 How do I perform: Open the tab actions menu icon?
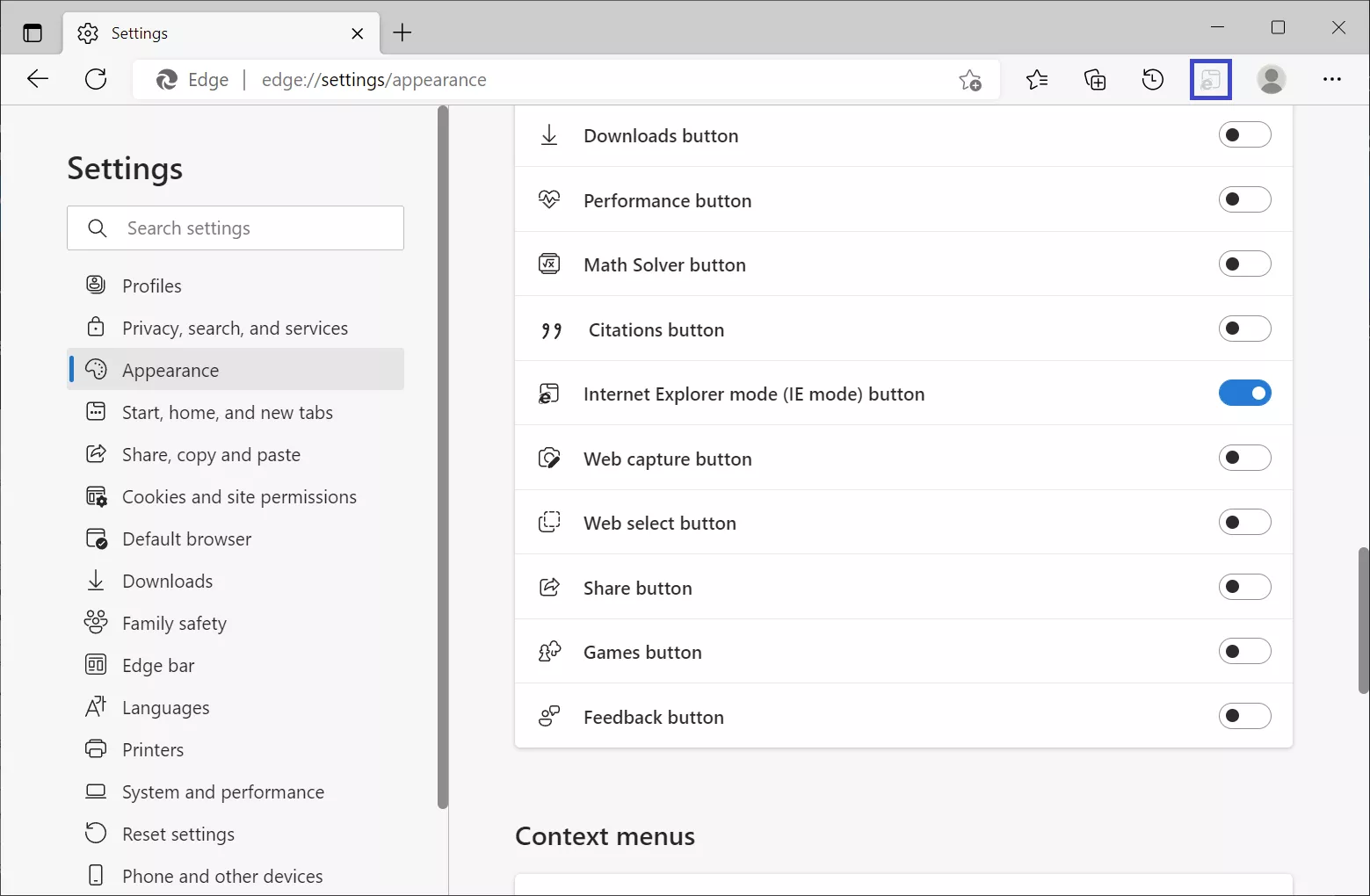(33, 33)
